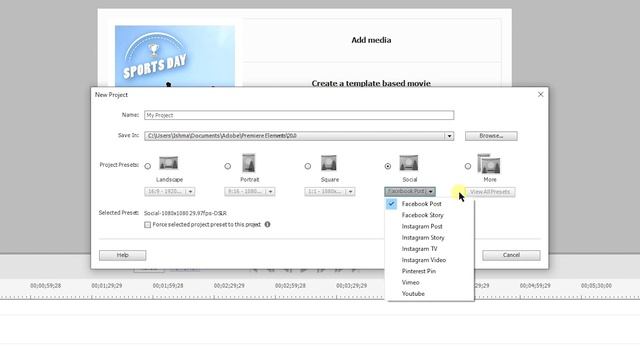Open the Landscape 16:9 resolution dropdown
This screenshot has width=640, height=360.
(x=169, y=191)
